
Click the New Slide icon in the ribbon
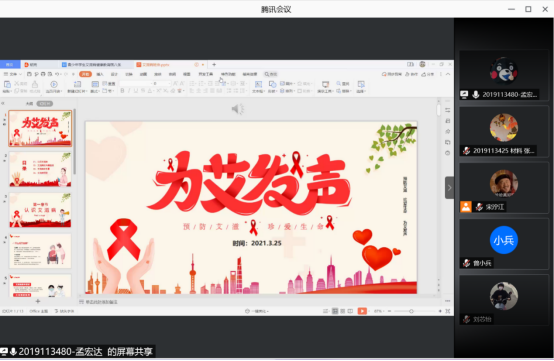[x=77, y=84]
